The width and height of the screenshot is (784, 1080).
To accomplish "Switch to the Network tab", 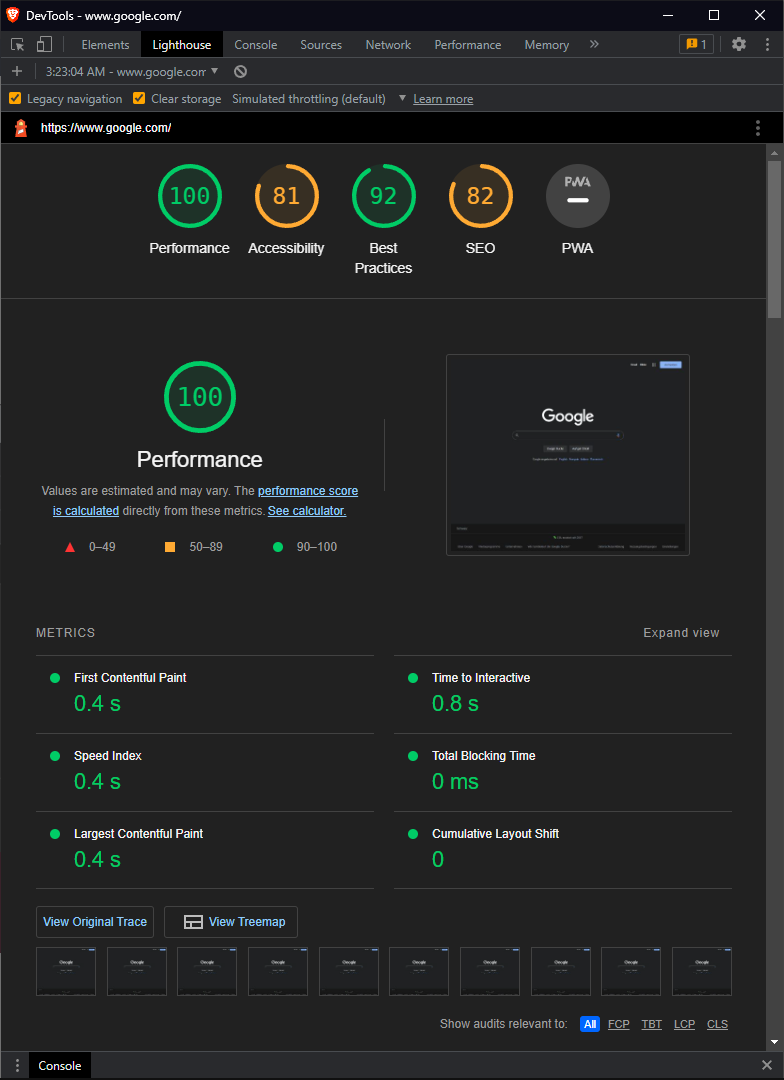I will (x=388, y=45).
